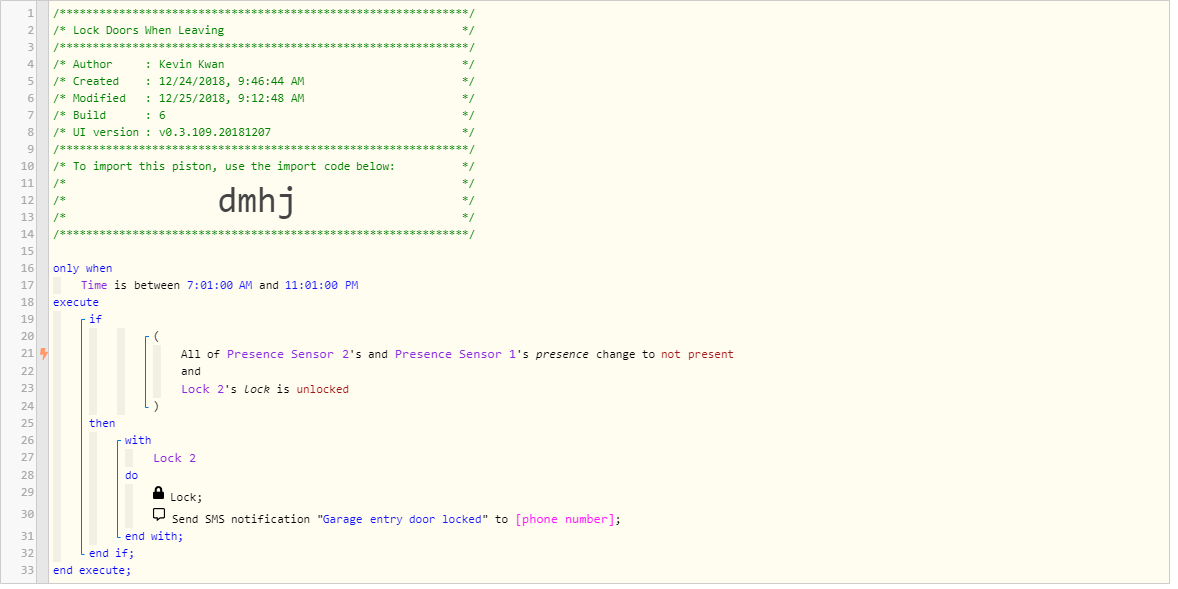Click the speech bubble SMS icon

click(x=159, y=515)
